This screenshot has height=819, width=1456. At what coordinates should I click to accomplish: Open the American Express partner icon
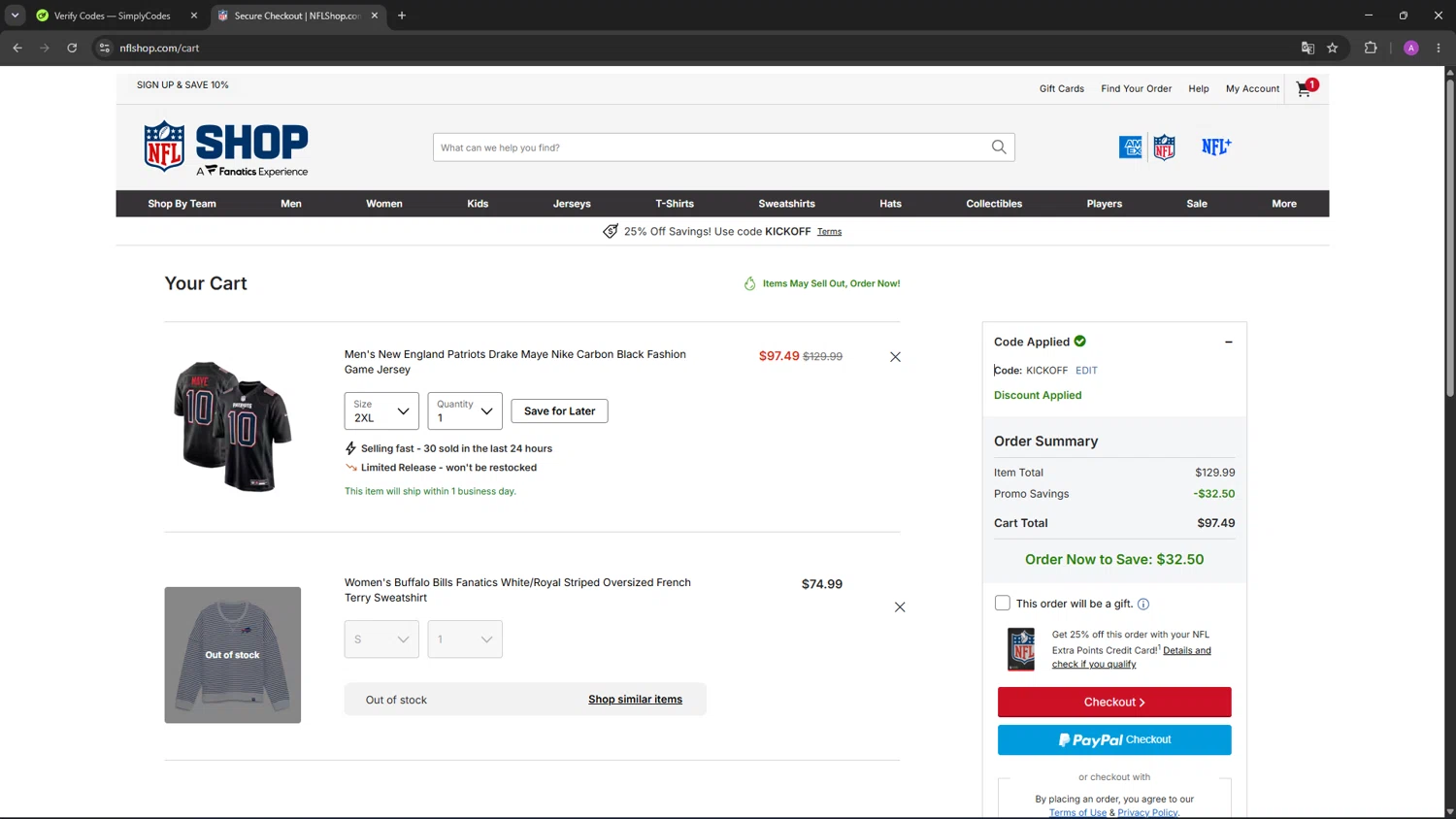(1131, 147)
